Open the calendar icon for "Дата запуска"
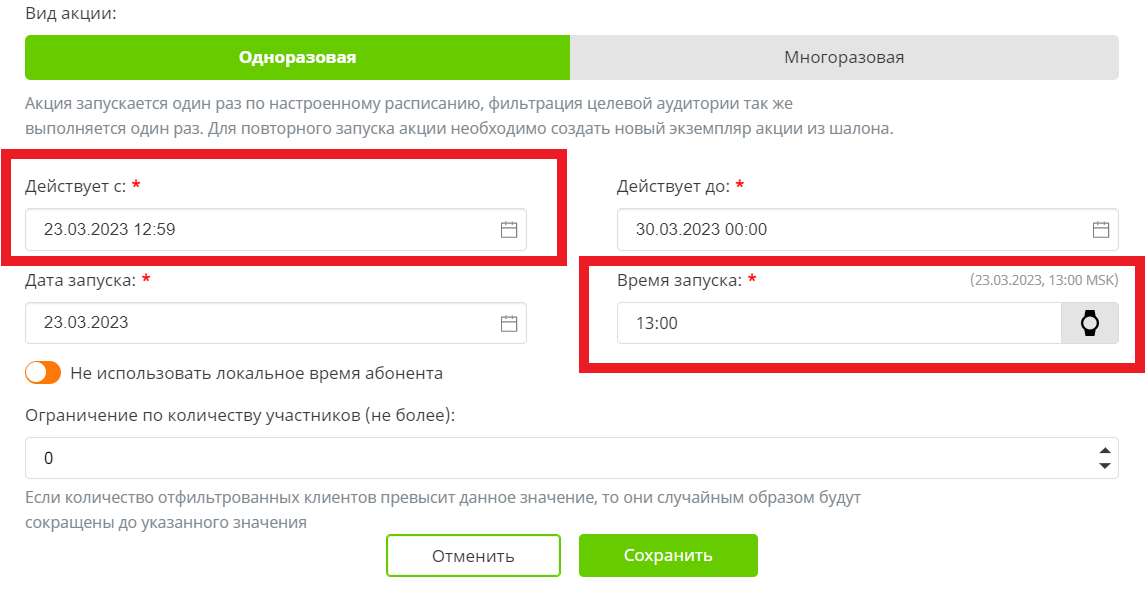 508,323
